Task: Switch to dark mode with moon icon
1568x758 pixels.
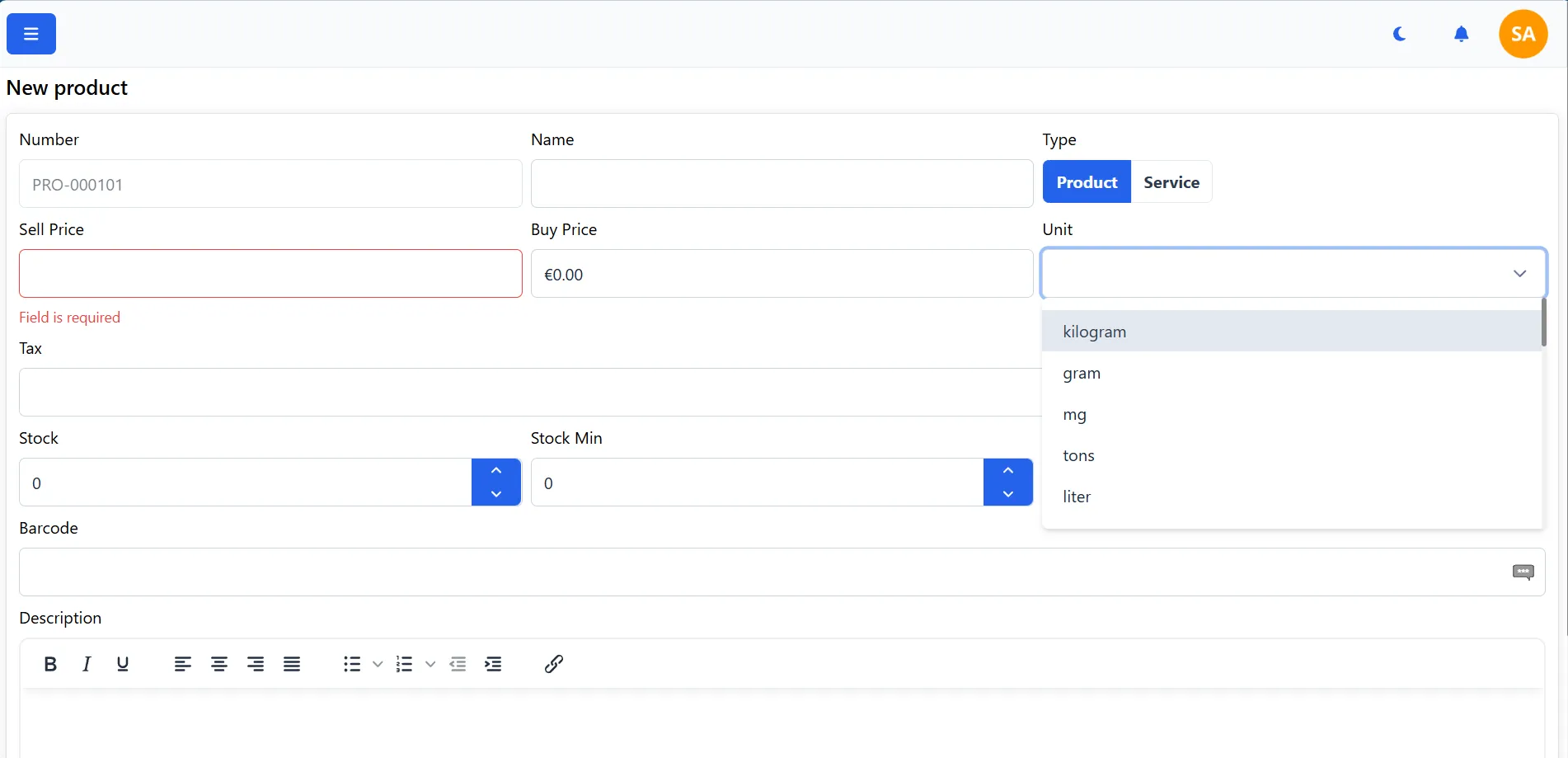Action: point(1400,34)
